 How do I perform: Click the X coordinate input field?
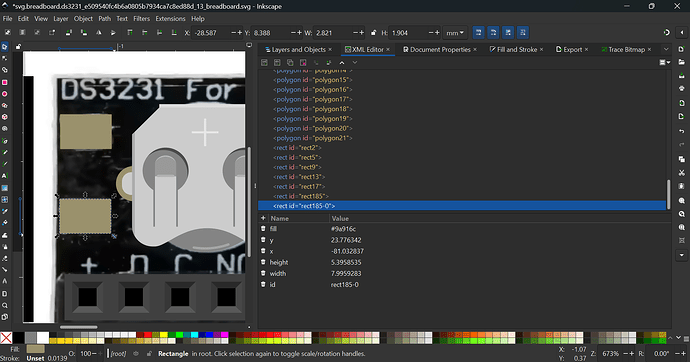(211, 33)
